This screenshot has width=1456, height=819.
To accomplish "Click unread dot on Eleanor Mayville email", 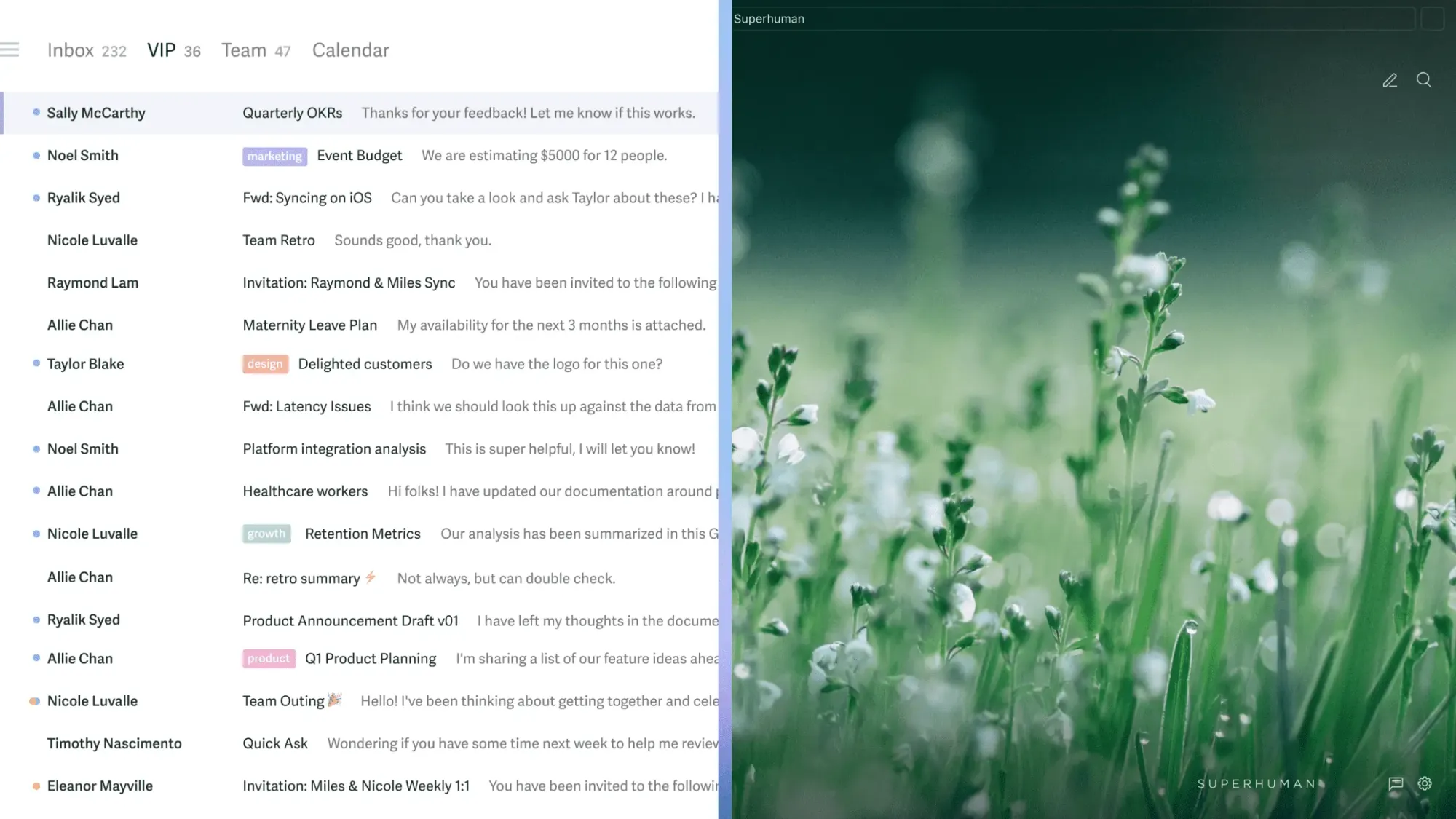I will coord(36,786).
